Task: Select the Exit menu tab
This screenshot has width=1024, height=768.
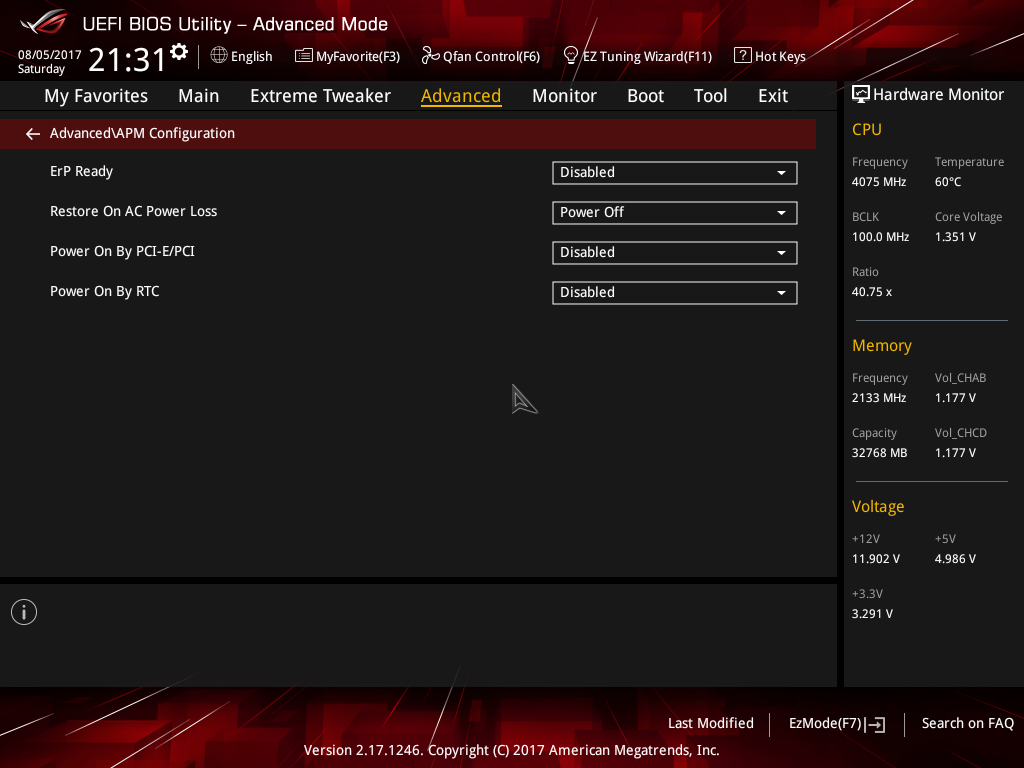Action: tap(772, 96)
